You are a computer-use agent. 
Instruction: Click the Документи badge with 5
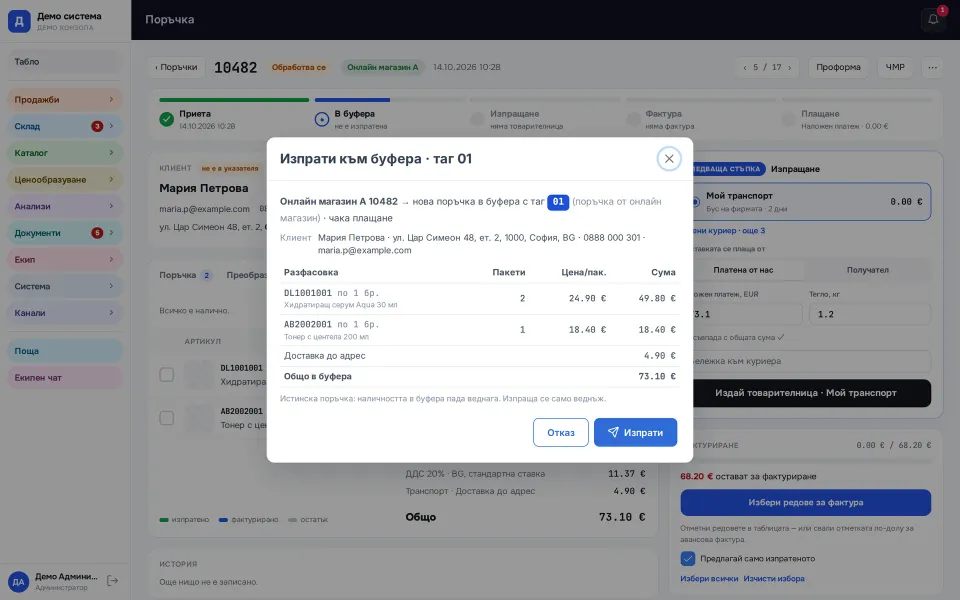97,233
